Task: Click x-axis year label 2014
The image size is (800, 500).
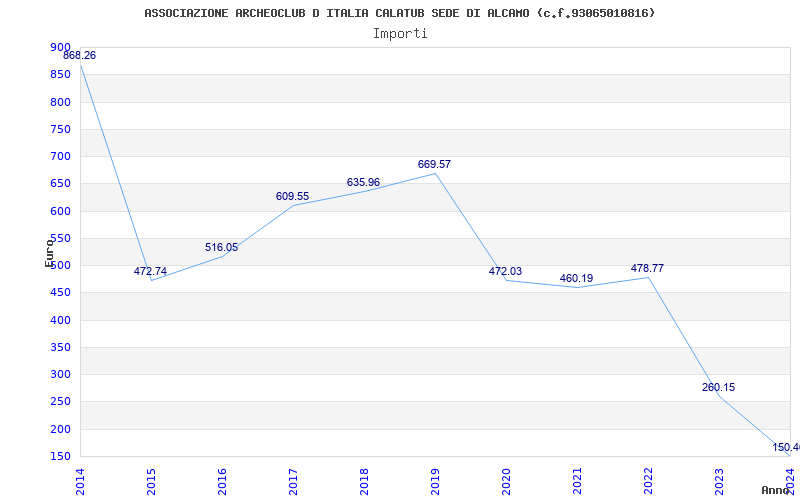Action: (x=80, y=482)
